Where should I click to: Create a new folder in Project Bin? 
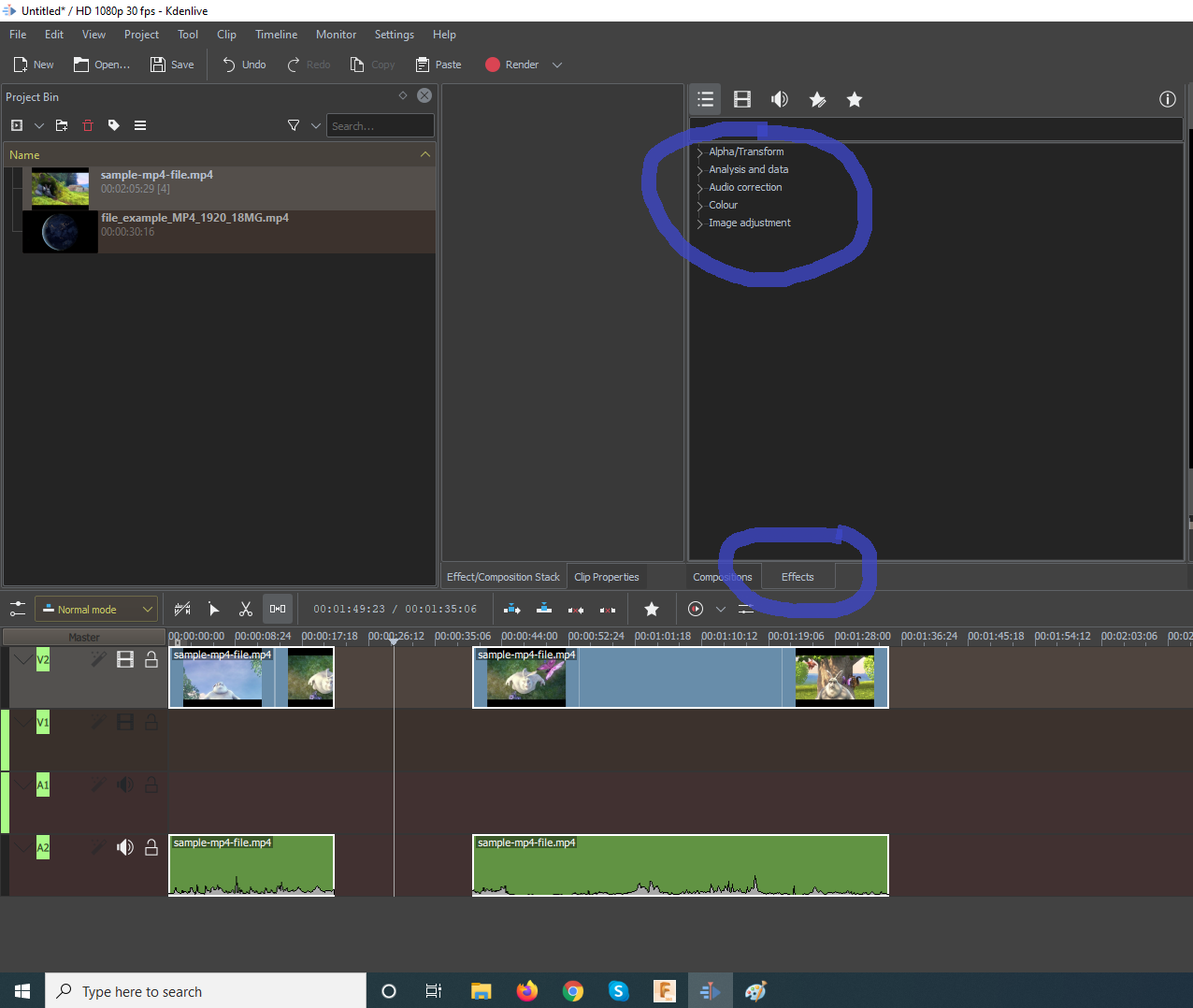[x=62, y=125]
